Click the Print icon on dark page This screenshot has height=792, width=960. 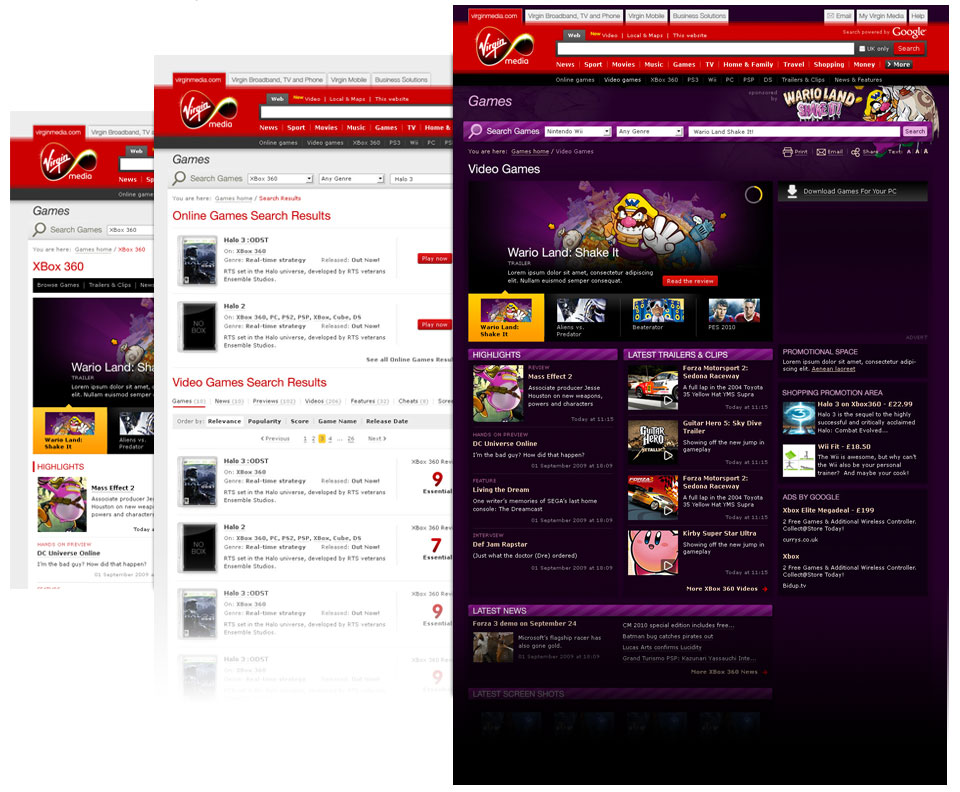[x=788, y=152]
